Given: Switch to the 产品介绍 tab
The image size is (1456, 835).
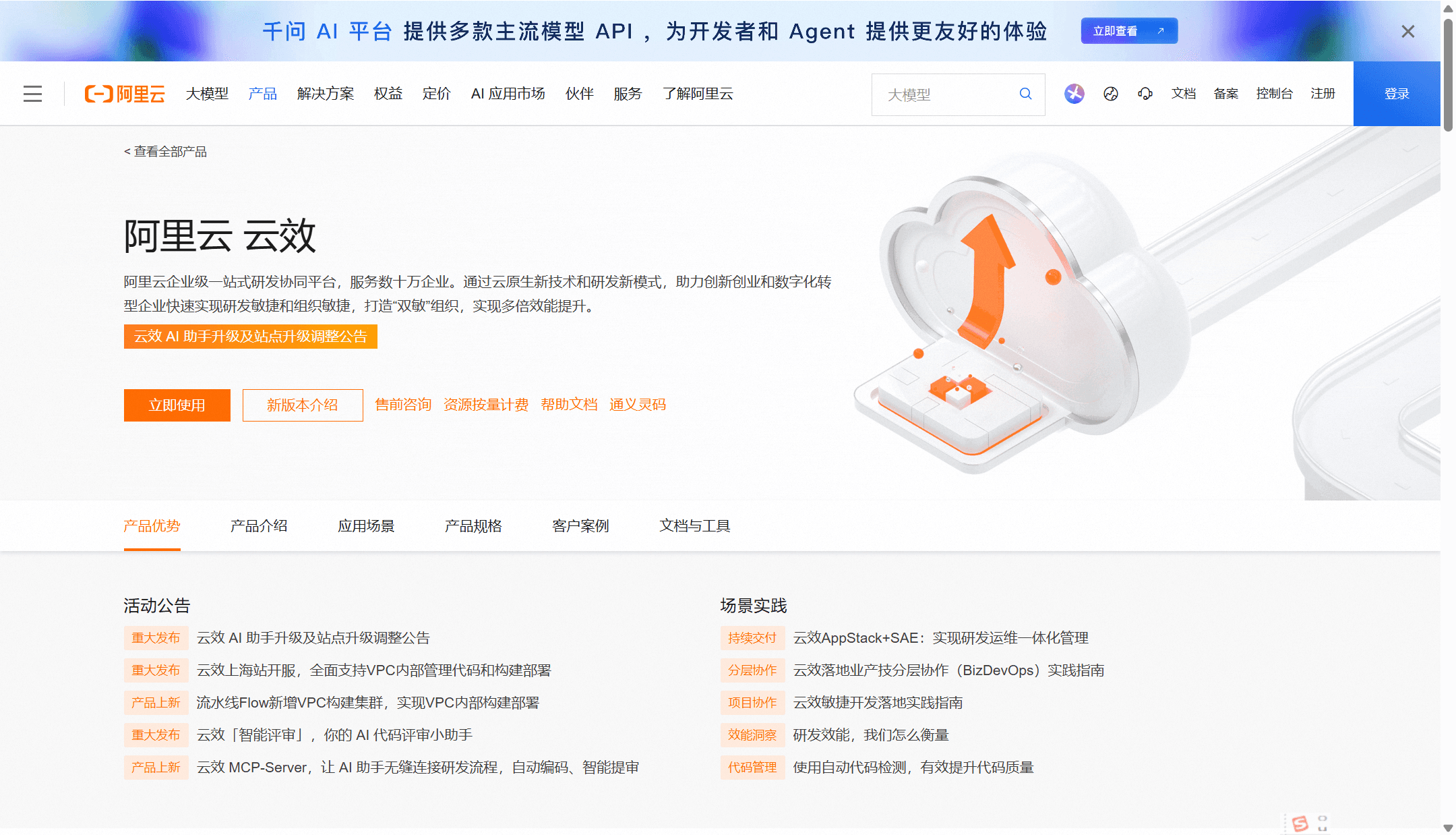Looking at the screenshot, I should (x=259, y=526).
